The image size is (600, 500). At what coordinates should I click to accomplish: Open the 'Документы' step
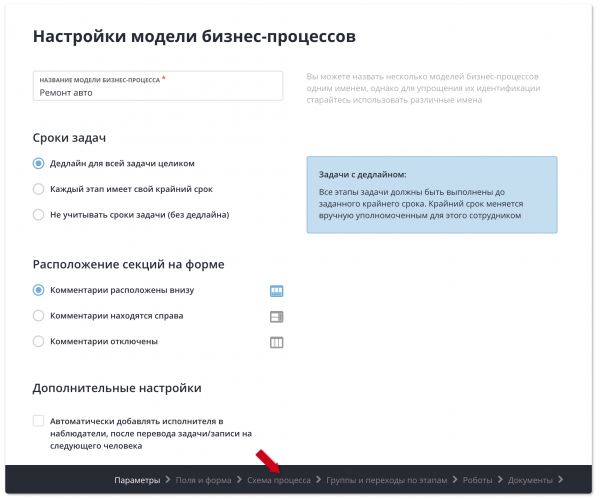click(530, 481)
